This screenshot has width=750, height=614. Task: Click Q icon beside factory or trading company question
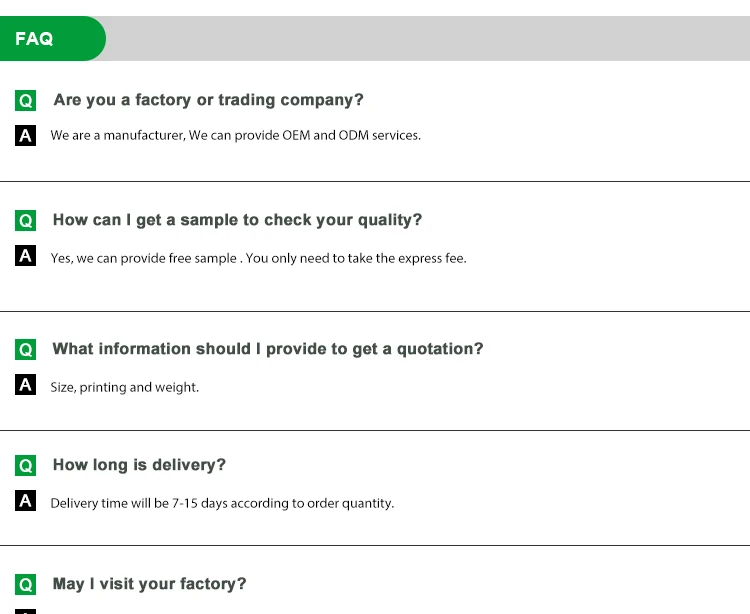tap(26, 101)
